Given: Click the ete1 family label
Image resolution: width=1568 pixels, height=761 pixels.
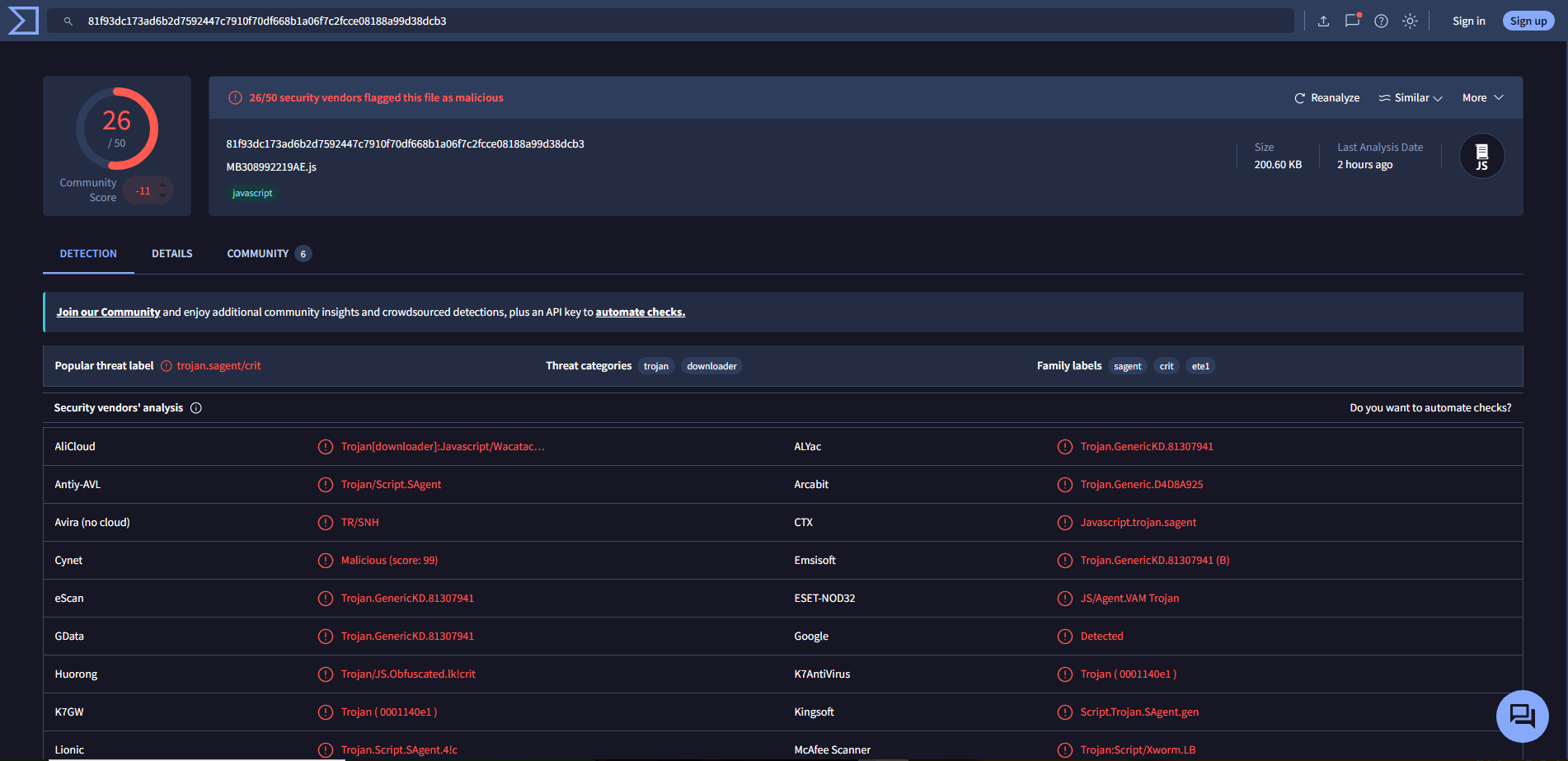Looking at the screenshot, I should click(1200, 366).
